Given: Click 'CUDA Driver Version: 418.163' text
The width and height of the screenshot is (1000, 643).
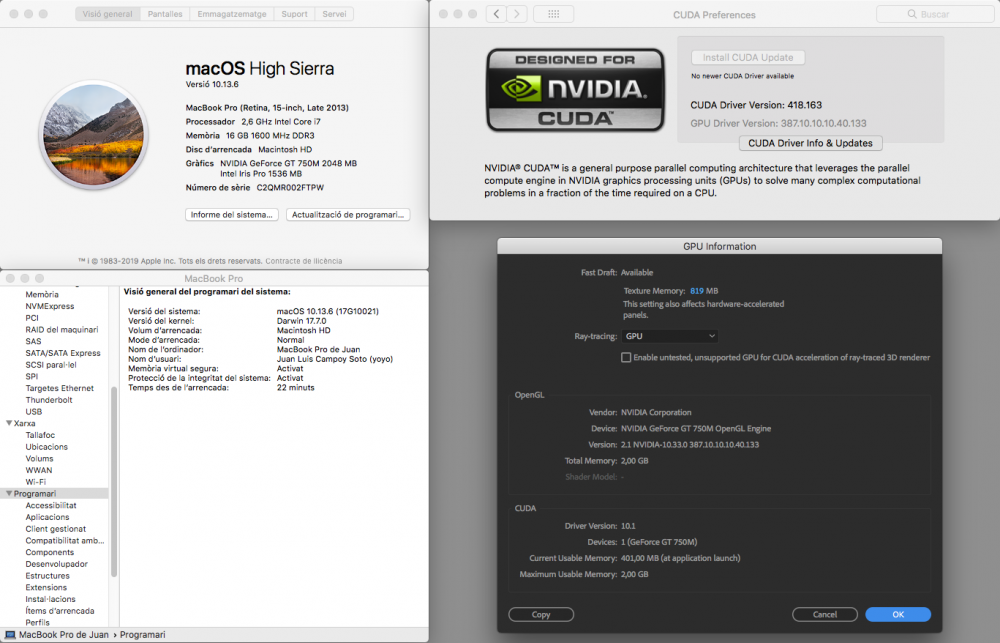Looking at the screenshot, I should tap(756, 105).
